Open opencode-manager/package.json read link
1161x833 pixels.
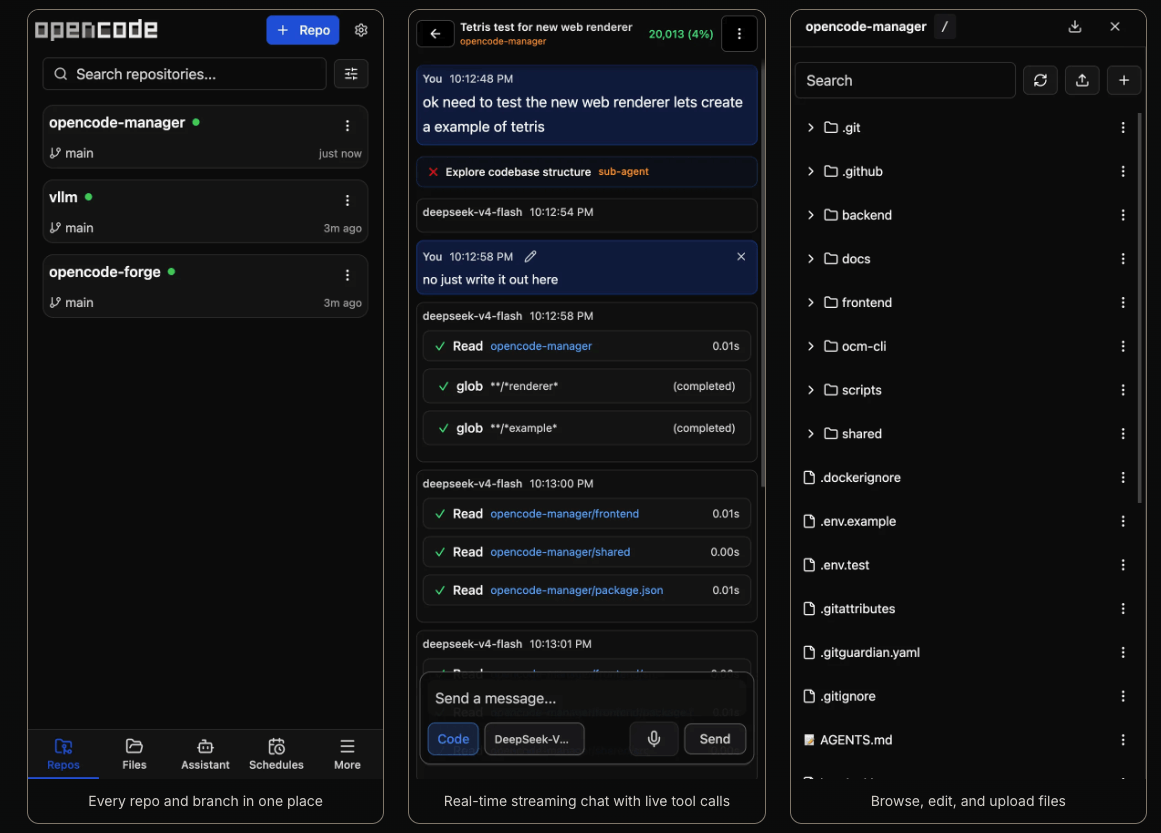coord(577,590)
